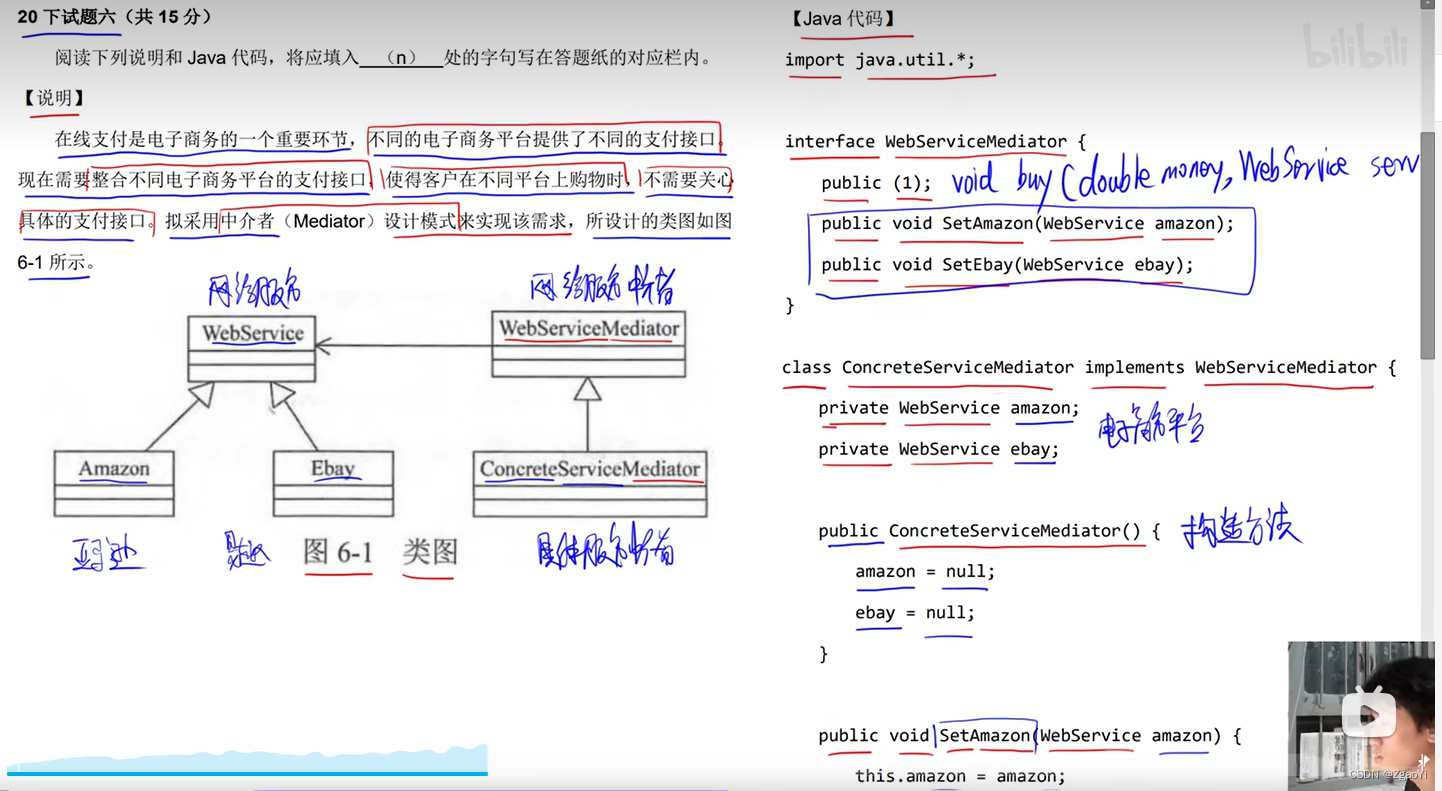
Task: Click the "【Java 代码】" section label
Action: pyautogui.click(x=842, y=18)
